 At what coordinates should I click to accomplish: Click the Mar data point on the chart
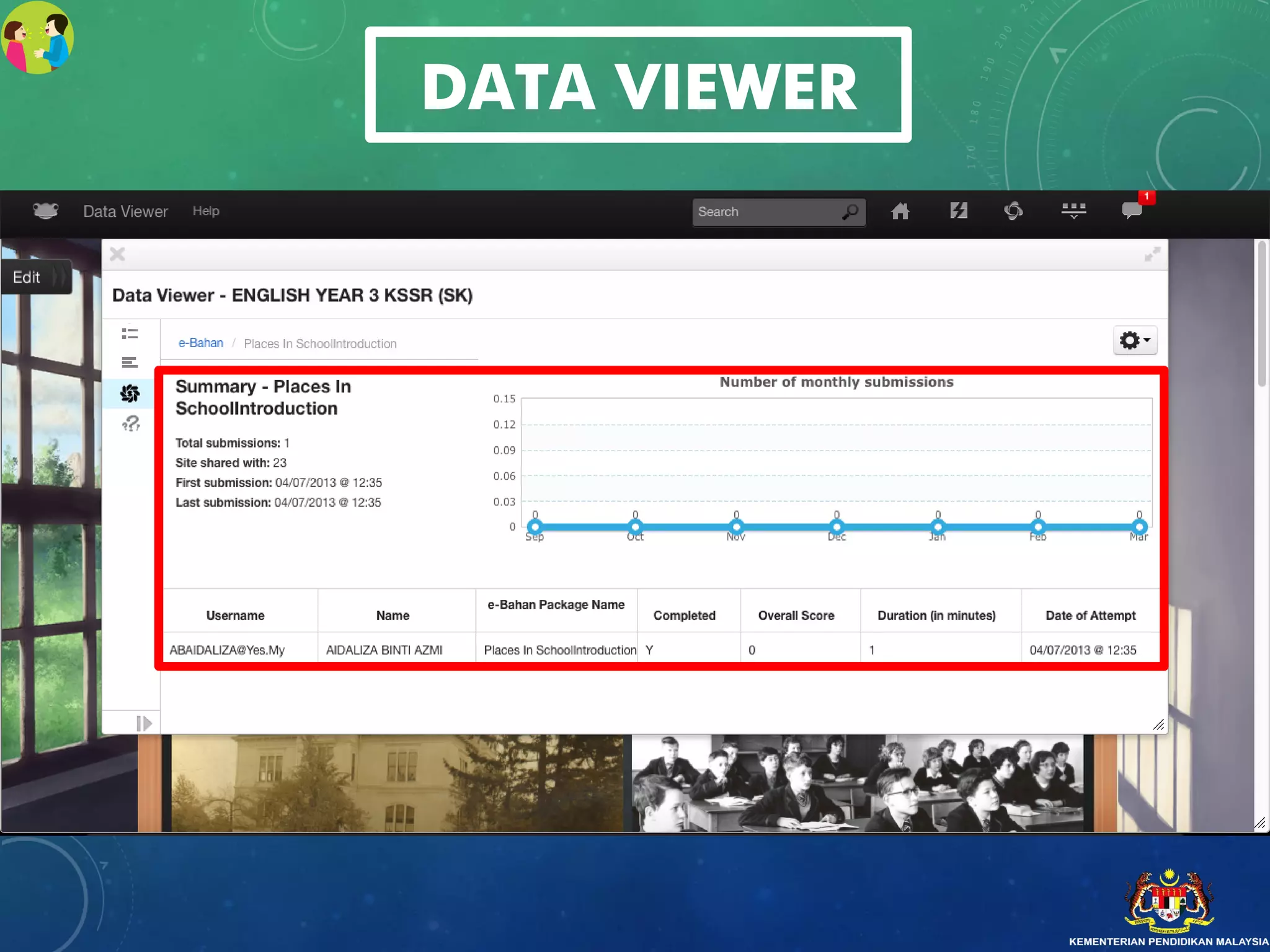1139,527
